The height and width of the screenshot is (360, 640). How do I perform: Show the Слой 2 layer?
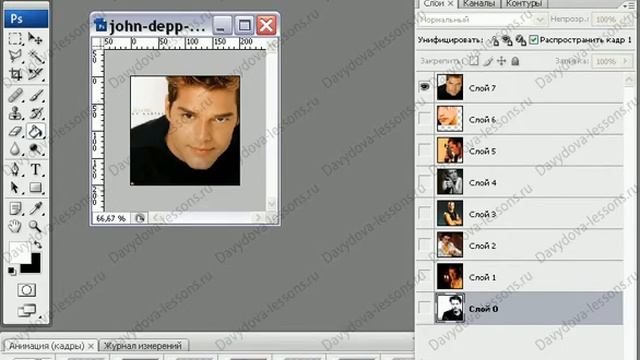coord(424,244)
